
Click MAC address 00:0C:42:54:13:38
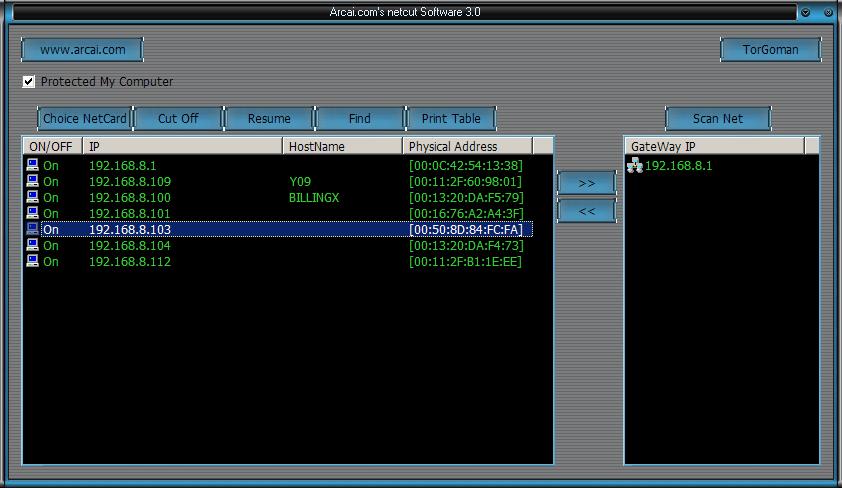tap(466, 165)
